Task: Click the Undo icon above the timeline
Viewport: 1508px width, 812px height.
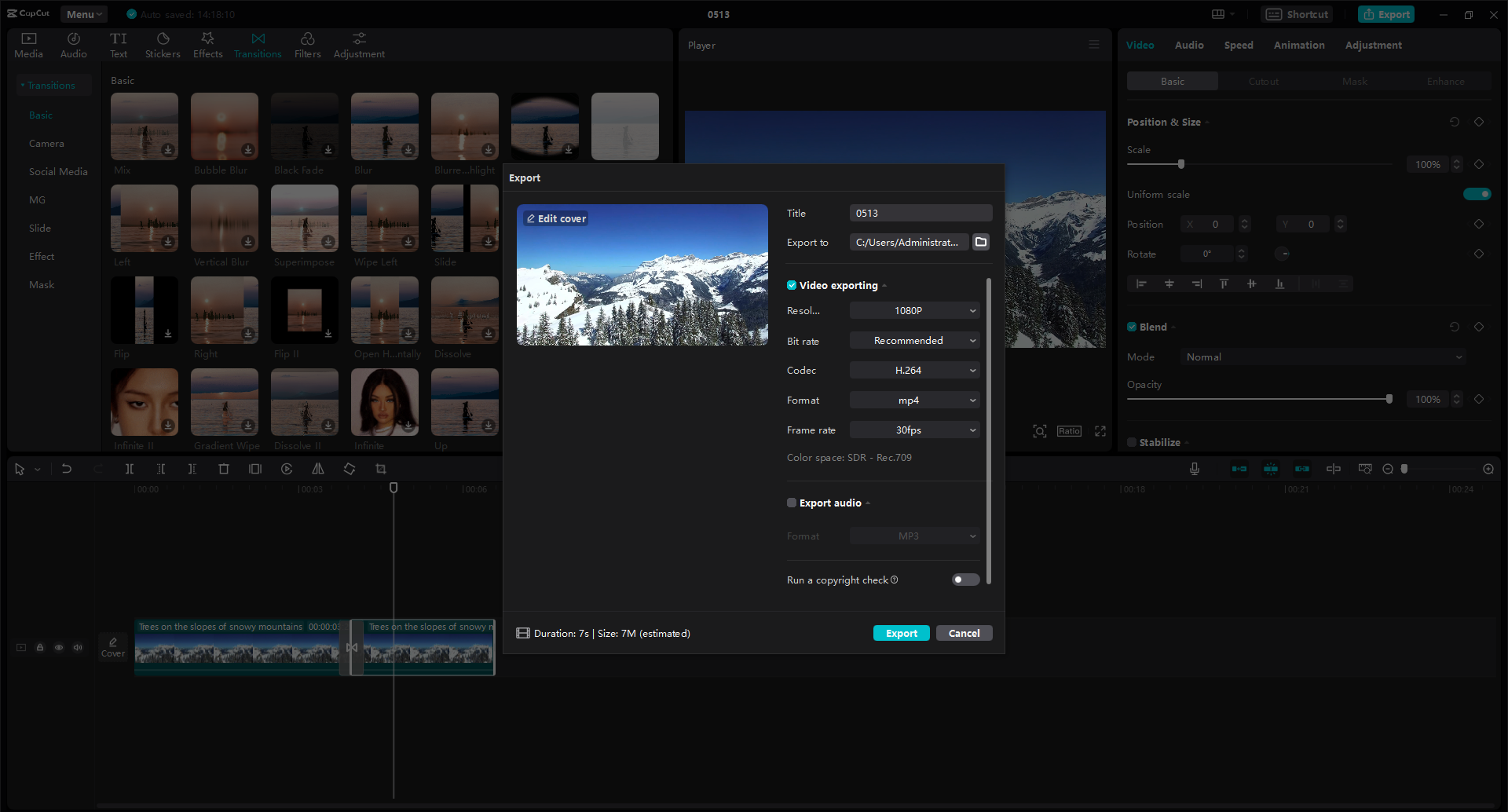Action: (67, 468)
